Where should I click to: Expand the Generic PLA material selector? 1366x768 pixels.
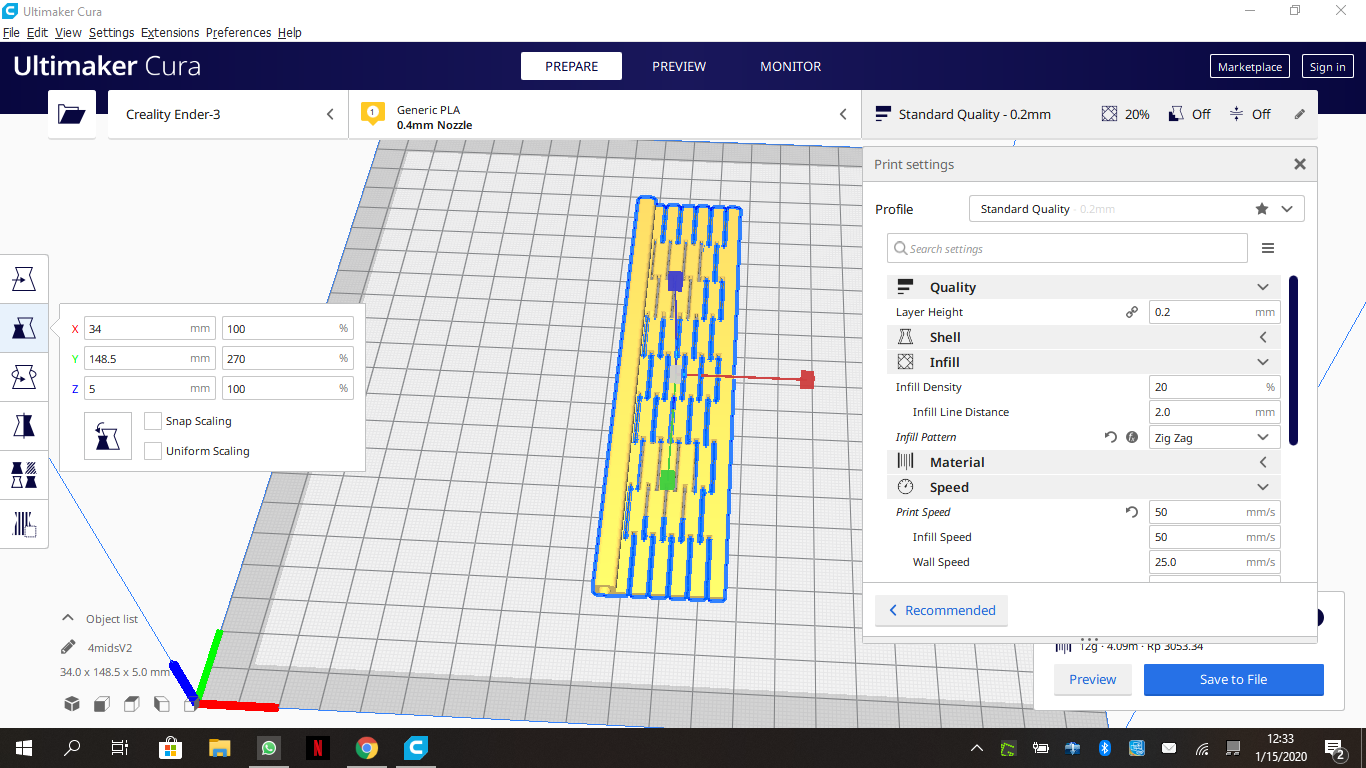604,114
